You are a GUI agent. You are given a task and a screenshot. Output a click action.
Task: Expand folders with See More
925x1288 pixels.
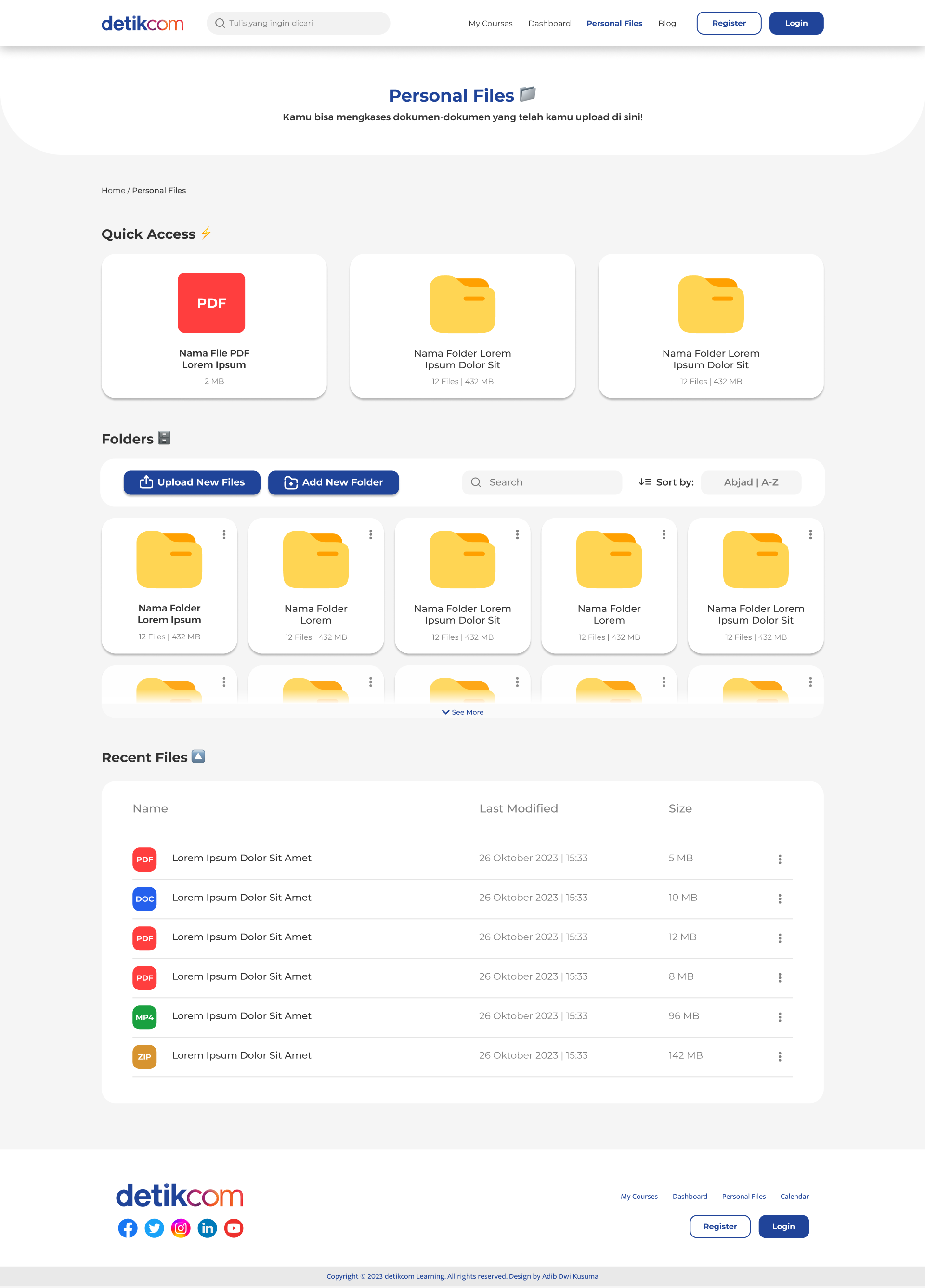[x=463, y=712]
